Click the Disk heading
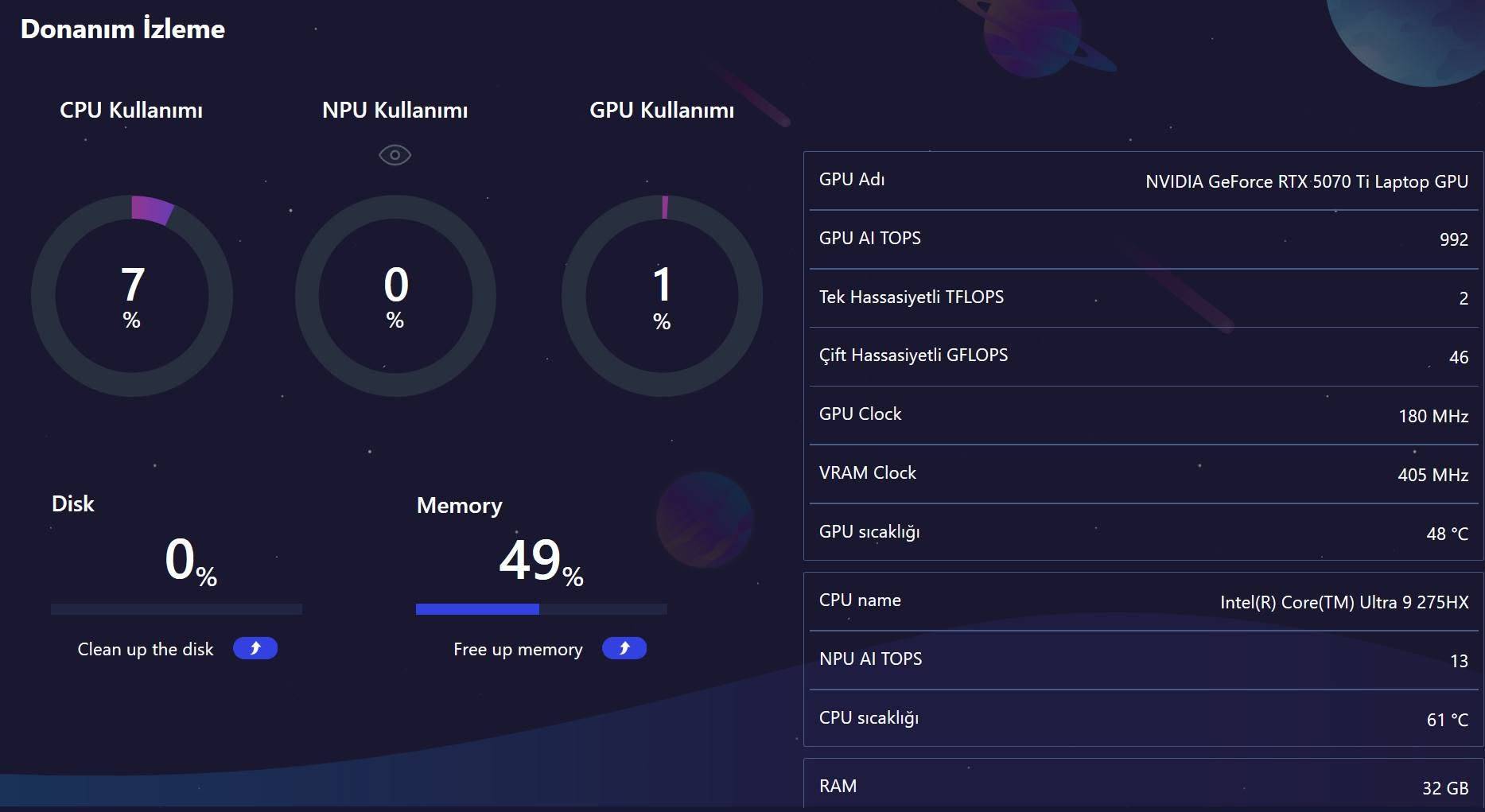 click(x=72, y=503)
